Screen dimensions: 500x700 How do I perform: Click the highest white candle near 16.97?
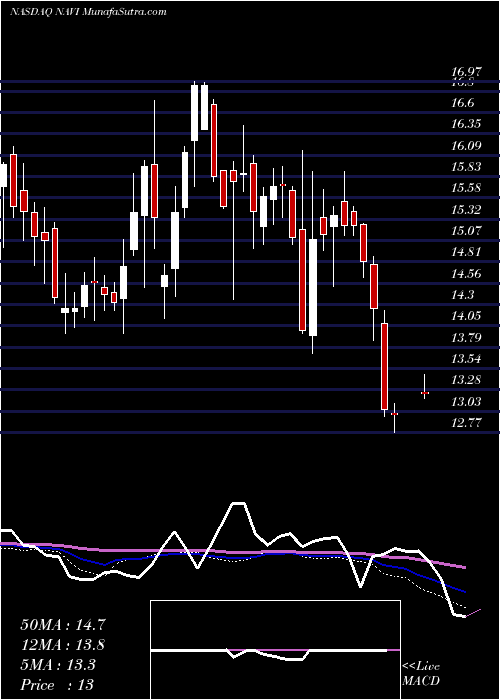pyautogui.click(x=195, y=112)
